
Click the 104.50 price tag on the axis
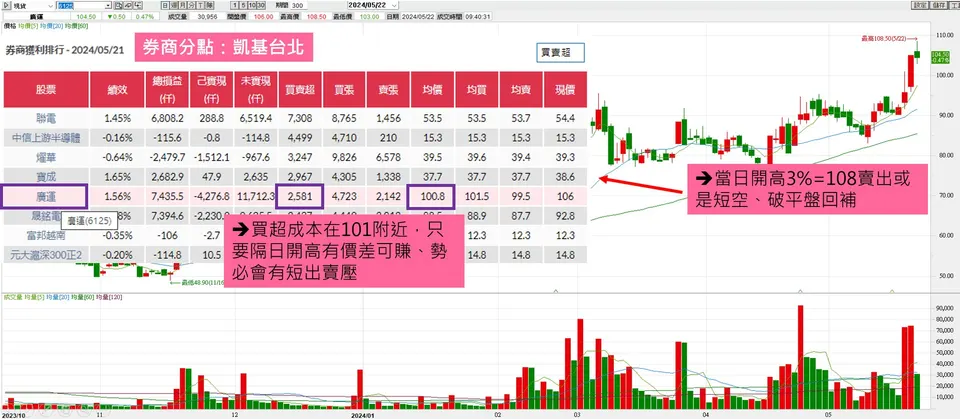tap(939, 57)
